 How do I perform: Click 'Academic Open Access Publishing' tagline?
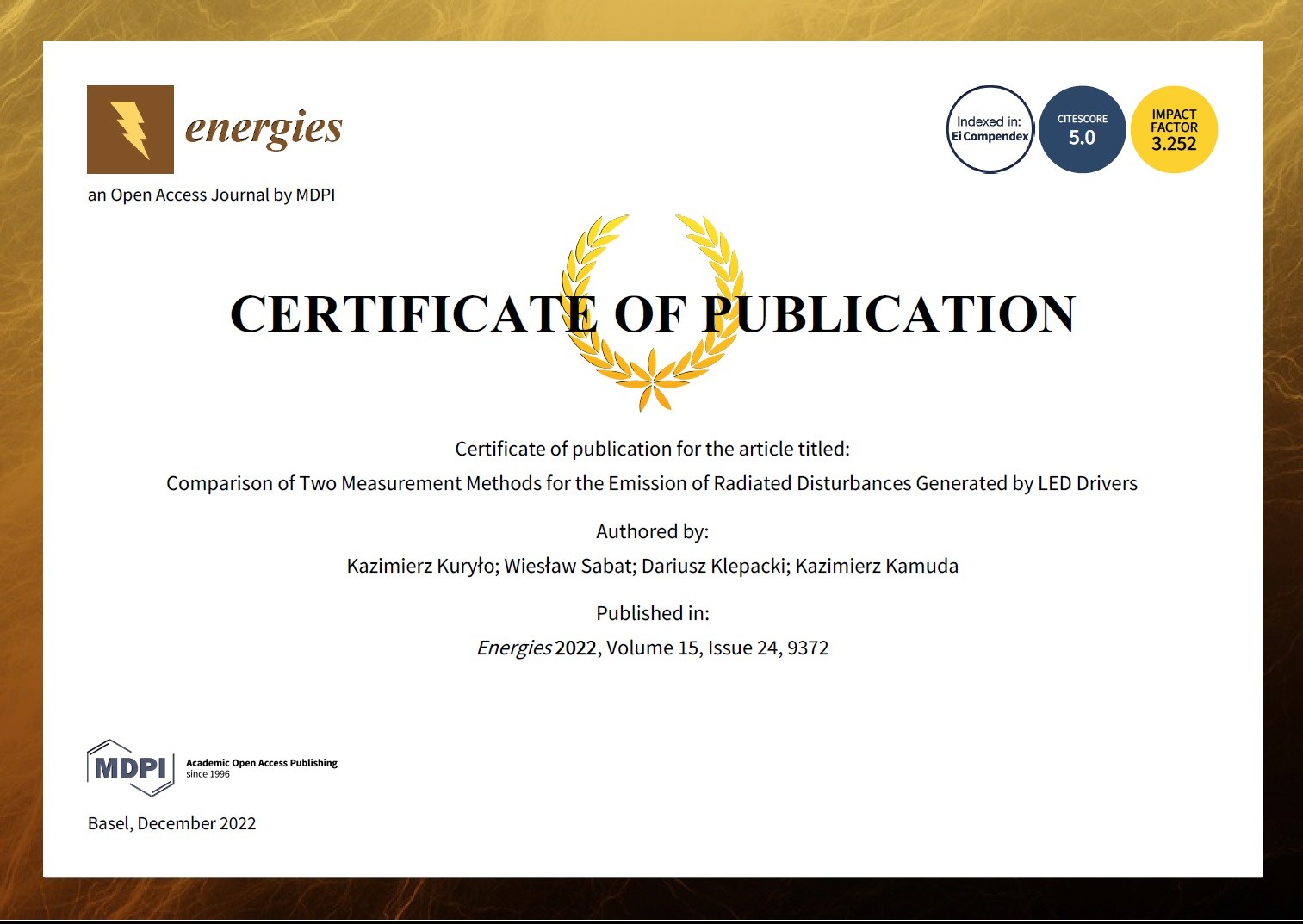coord(261,763)
